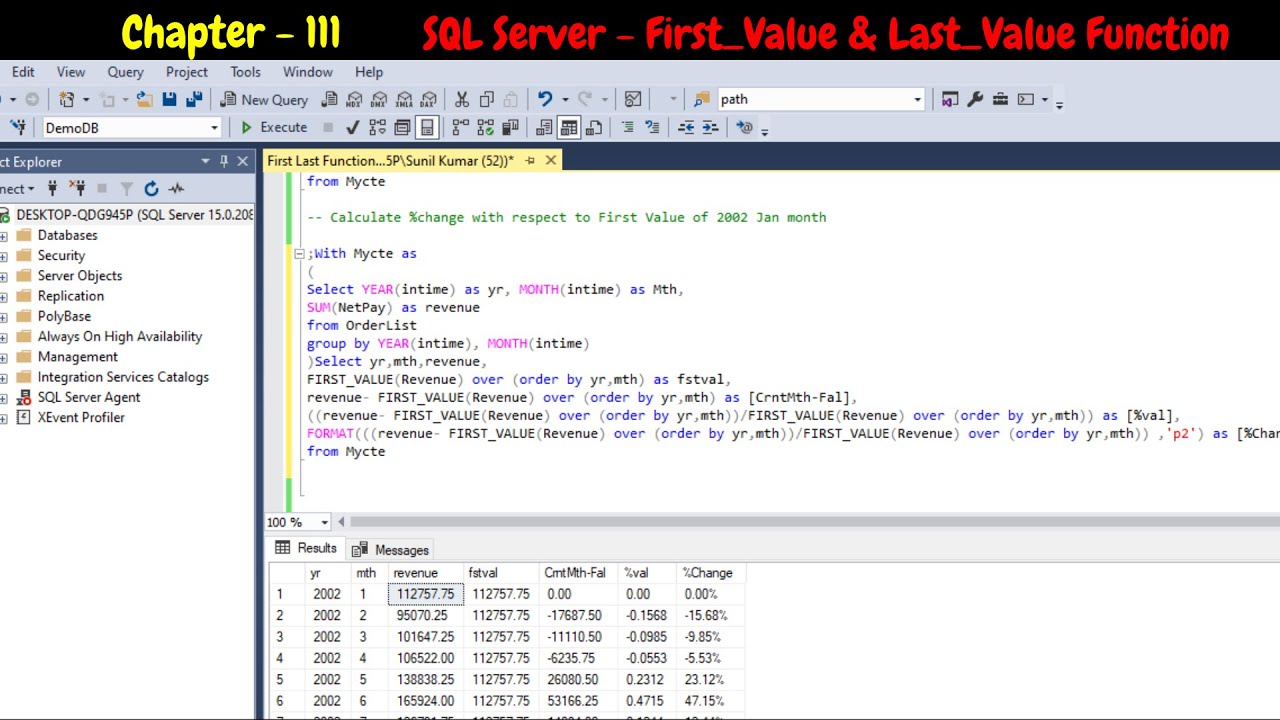Viewport: 1280px width, 720px height.
Task: Click the Change Connection icon
Action: [x=18, y=127]
